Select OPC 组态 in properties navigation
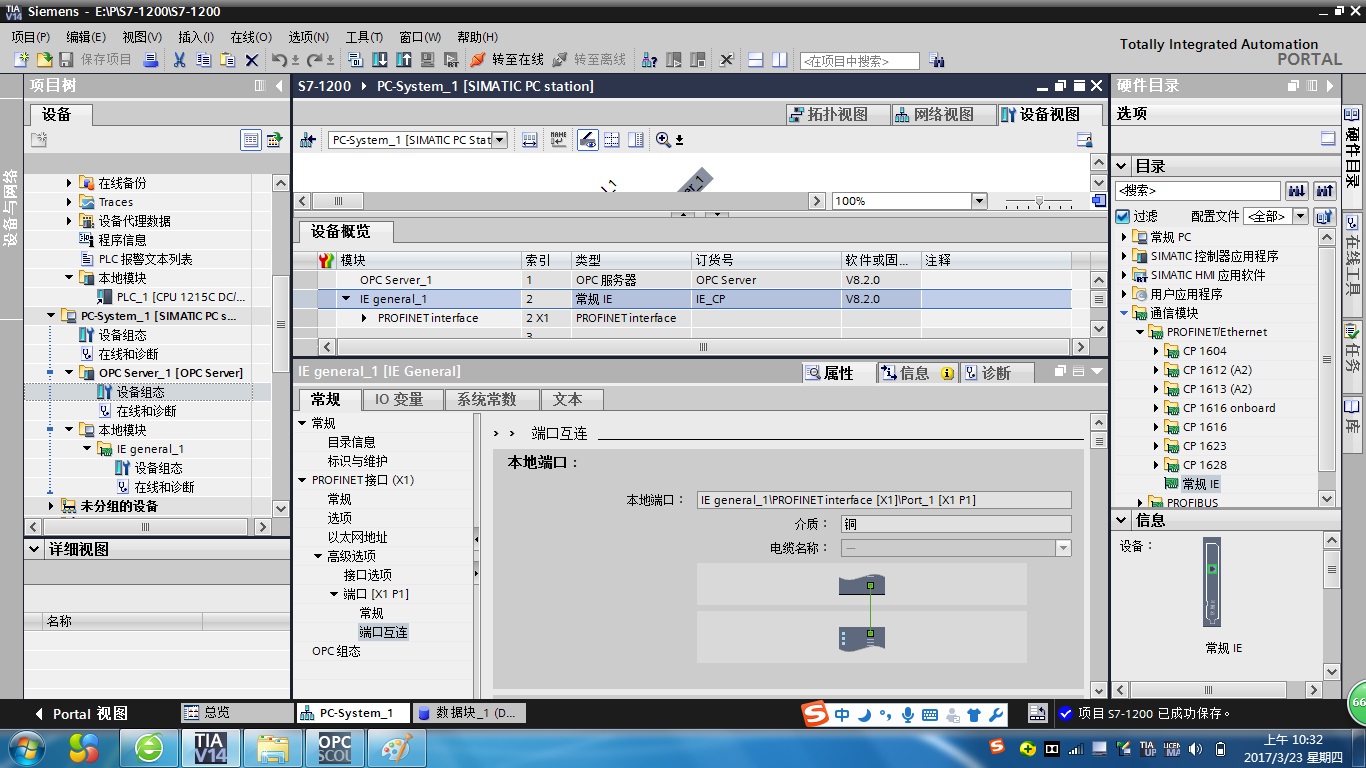The image size is (1366, 768). (336, 651)
